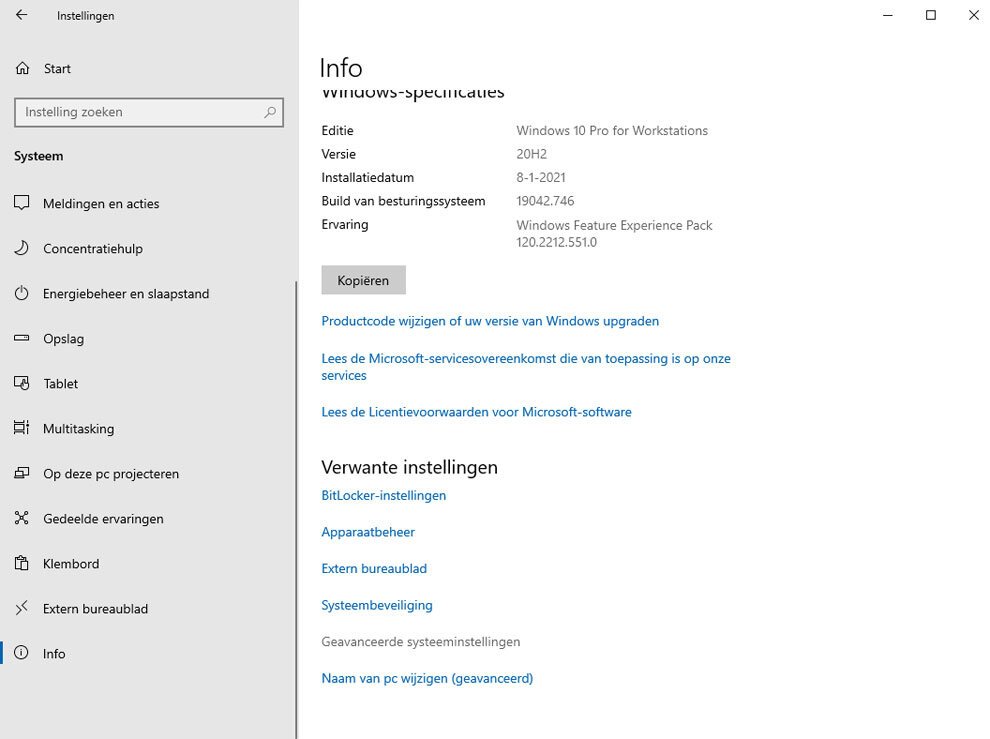Click the Energiebeheer power icon
990x739 pixels.
point(21,293)
